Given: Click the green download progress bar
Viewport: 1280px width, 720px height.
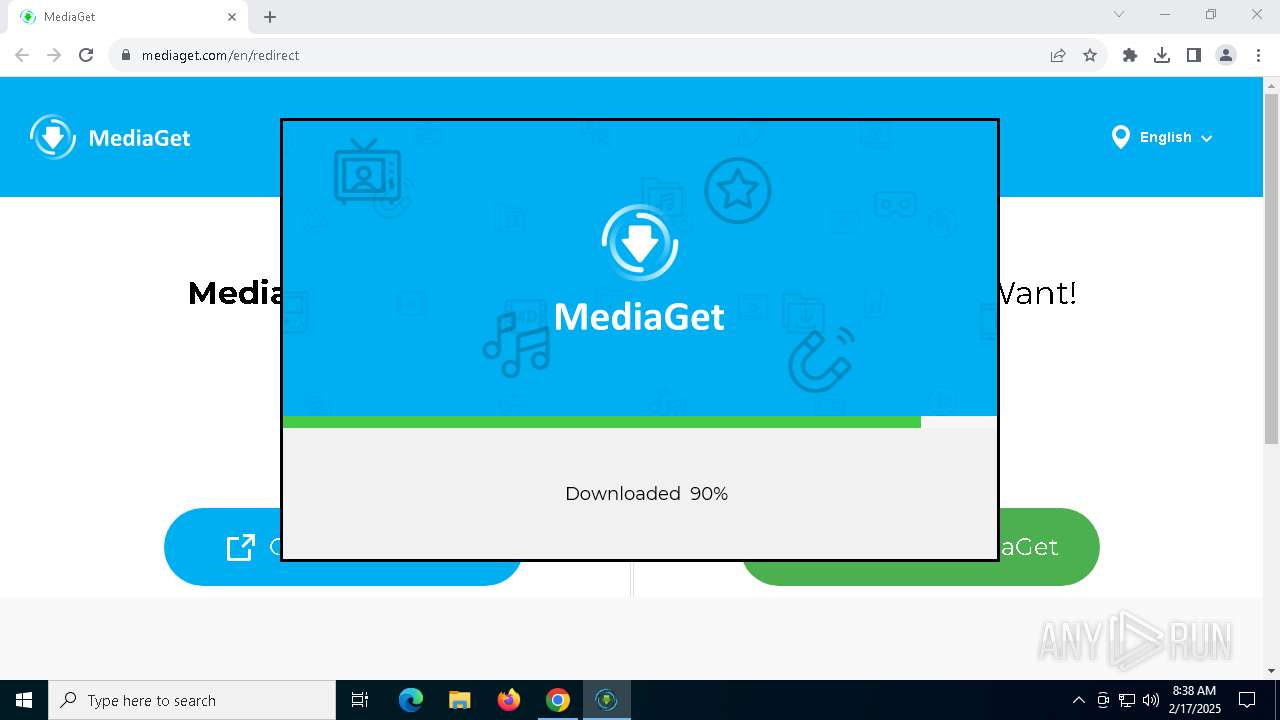Looking at the screenshot, I should [602, 422].
